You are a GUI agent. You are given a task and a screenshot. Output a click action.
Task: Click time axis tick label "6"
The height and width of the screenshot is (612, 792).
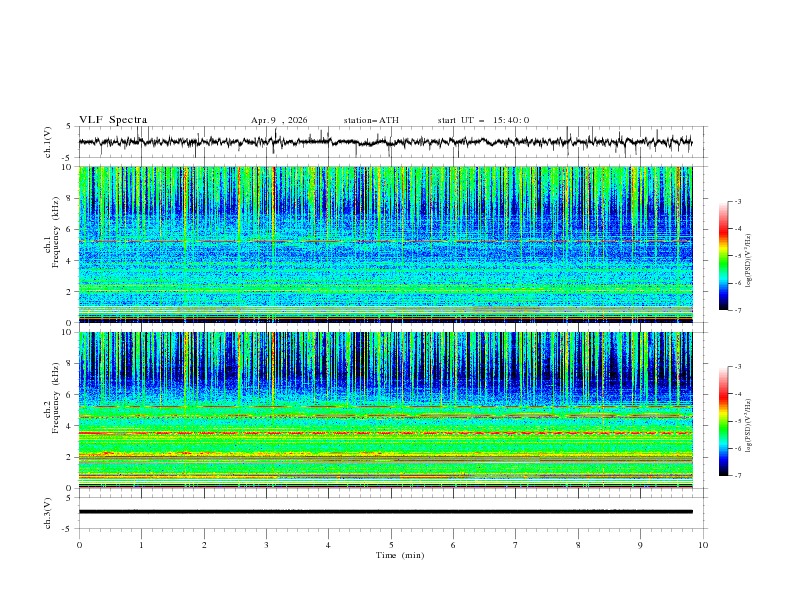(453, 545)
